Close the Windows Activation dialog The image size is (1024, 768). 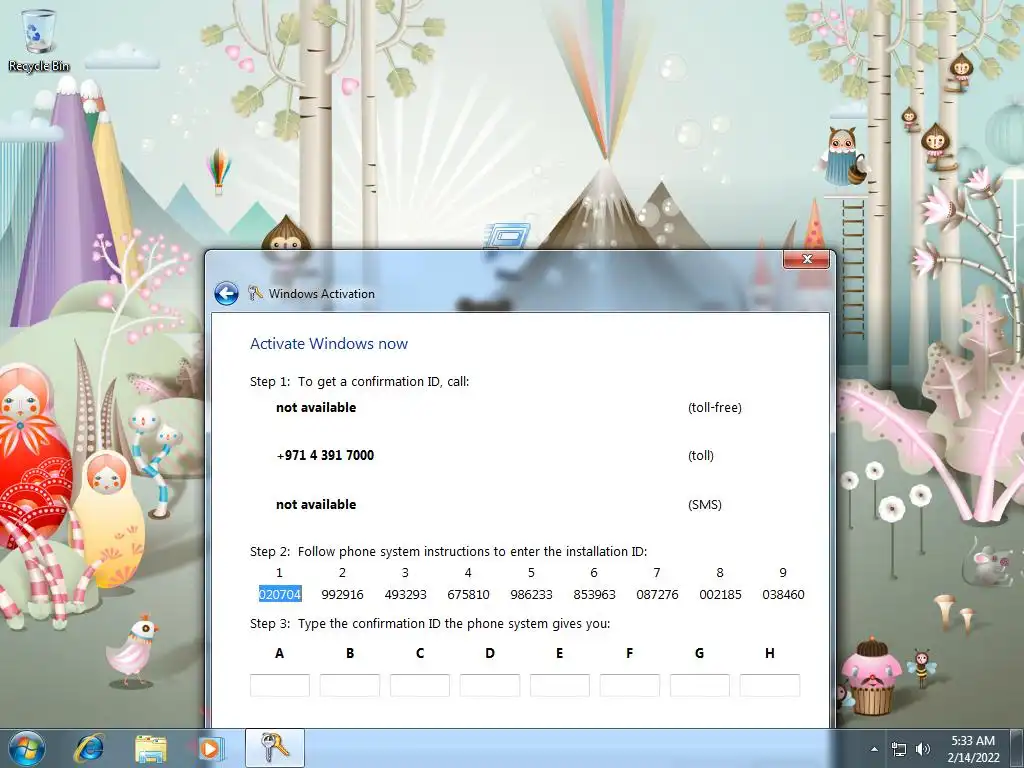pyautogui.click(x=807, y=259)
